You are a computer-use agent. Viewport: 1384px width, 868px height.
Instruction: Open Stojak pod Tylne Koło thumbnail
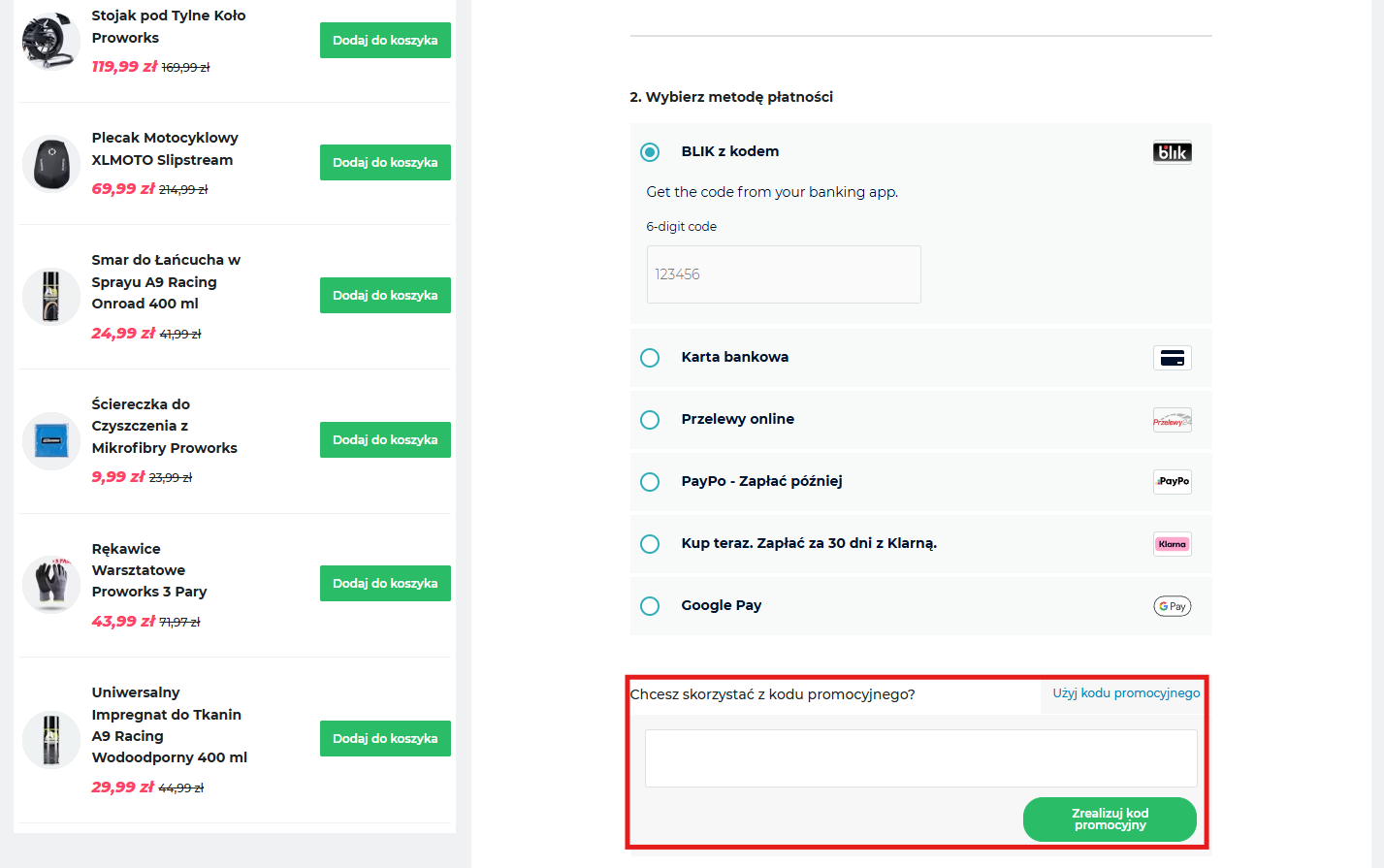tap(50, 41)
